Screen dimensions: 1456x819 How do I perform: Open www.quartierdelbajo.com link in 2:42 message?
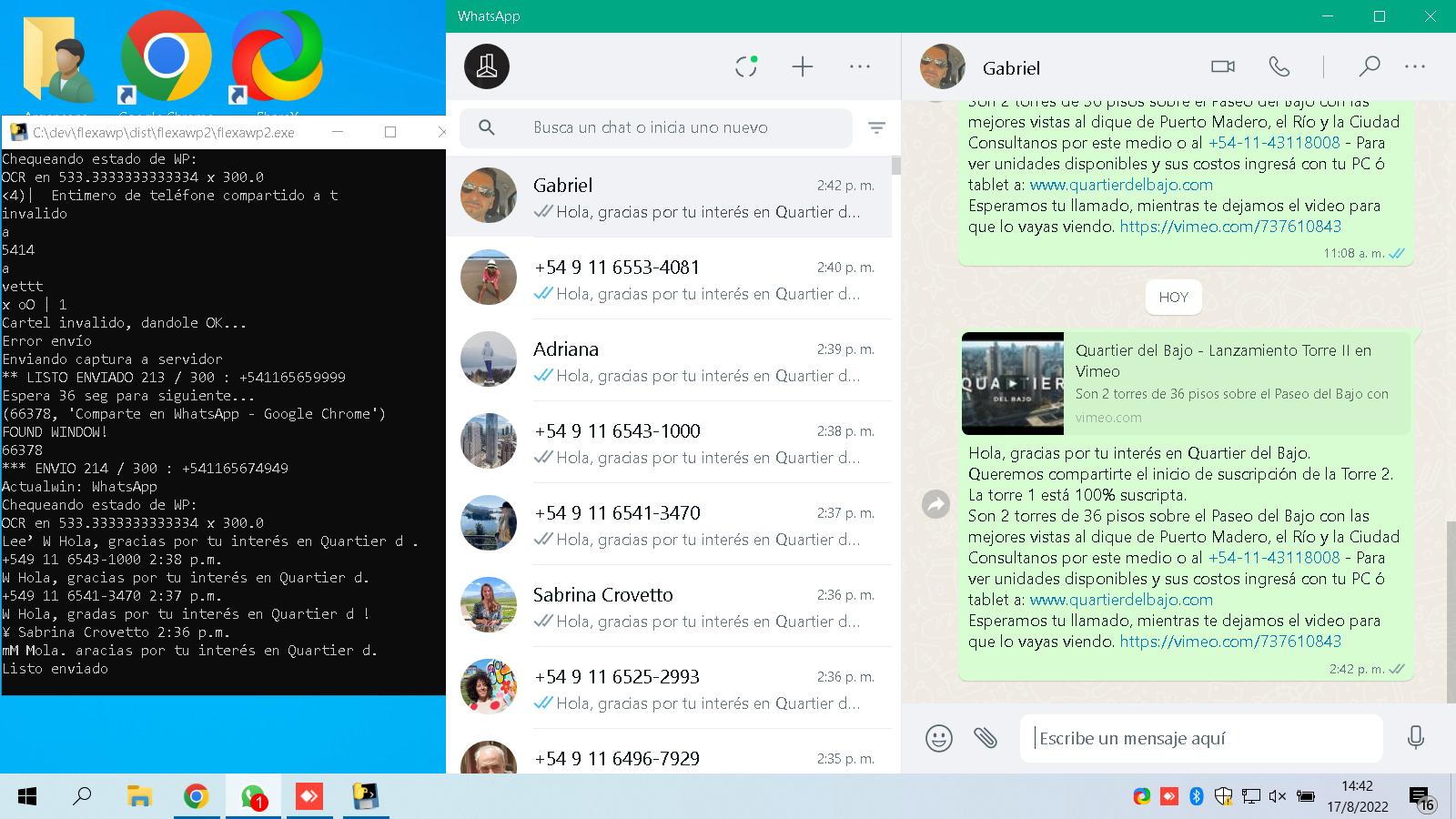pos(1121,599)
